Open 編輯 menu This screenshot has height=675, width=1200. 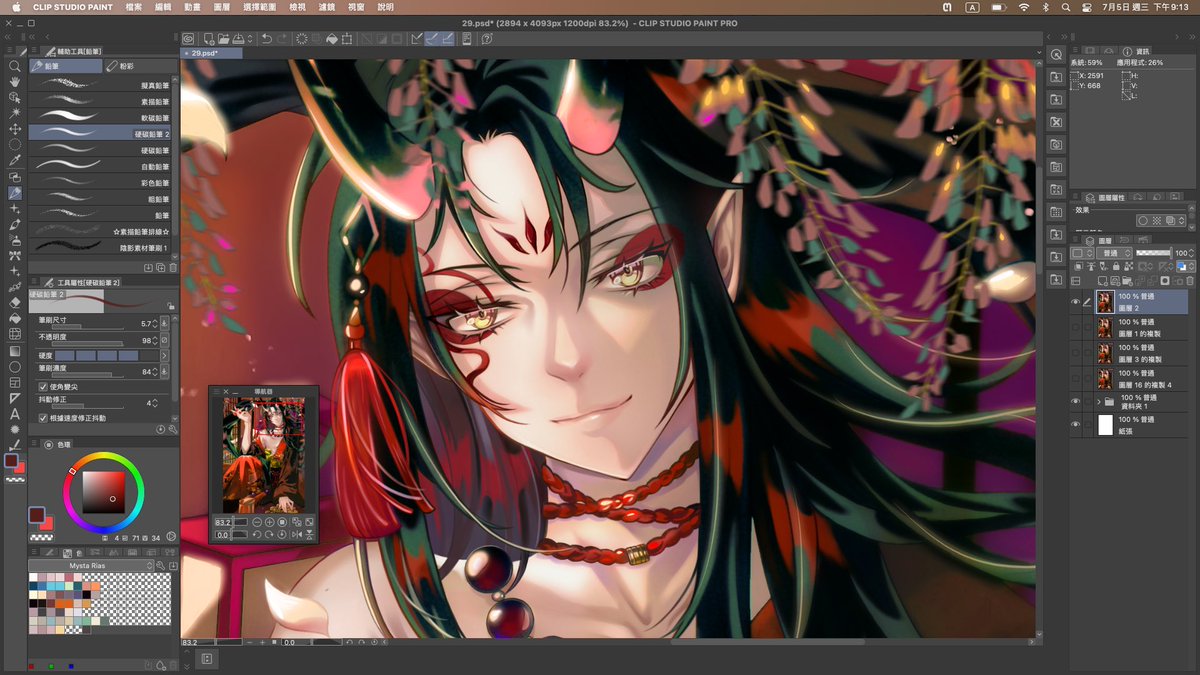[x=163, y=7]
